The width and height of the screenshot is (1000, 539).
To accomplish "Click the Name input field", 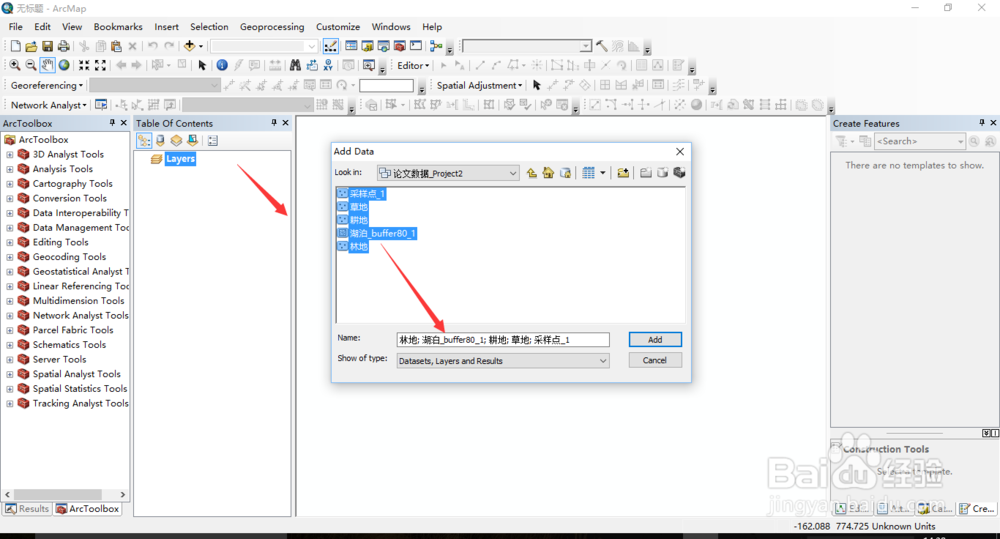I will pyautogui.click(x=503, y=340).
